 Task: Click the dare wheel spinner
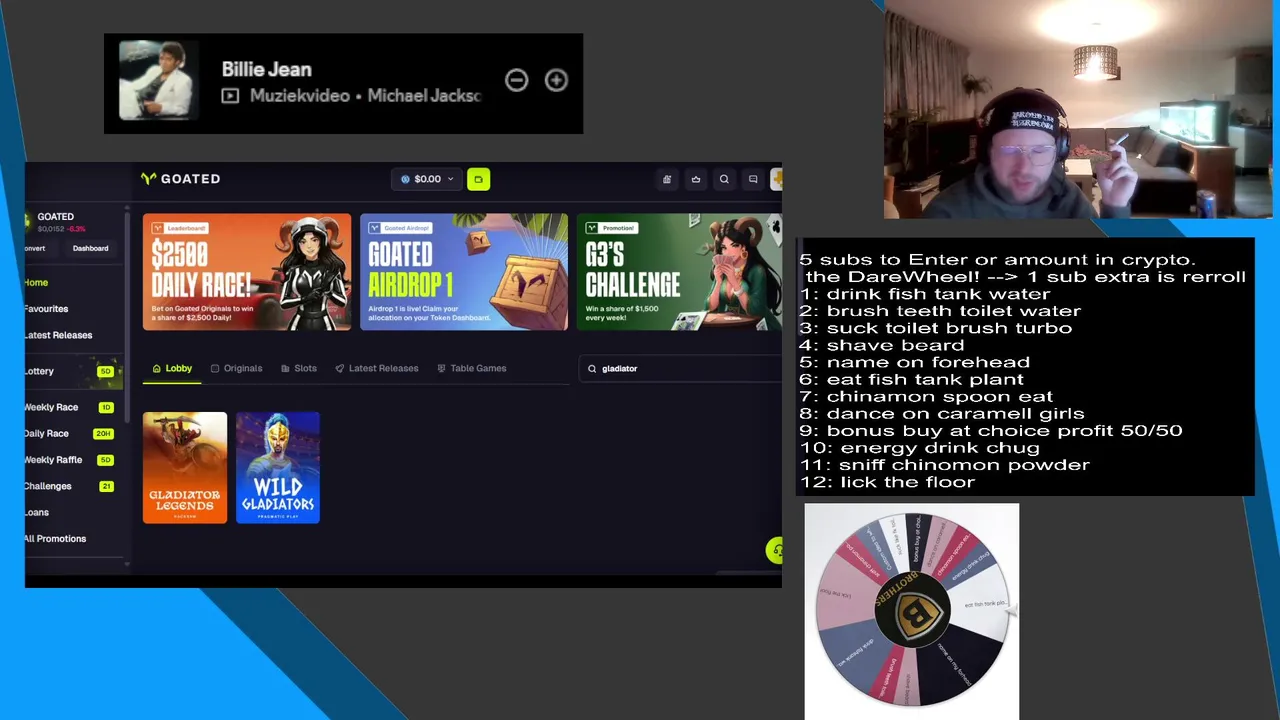(911, 609)
